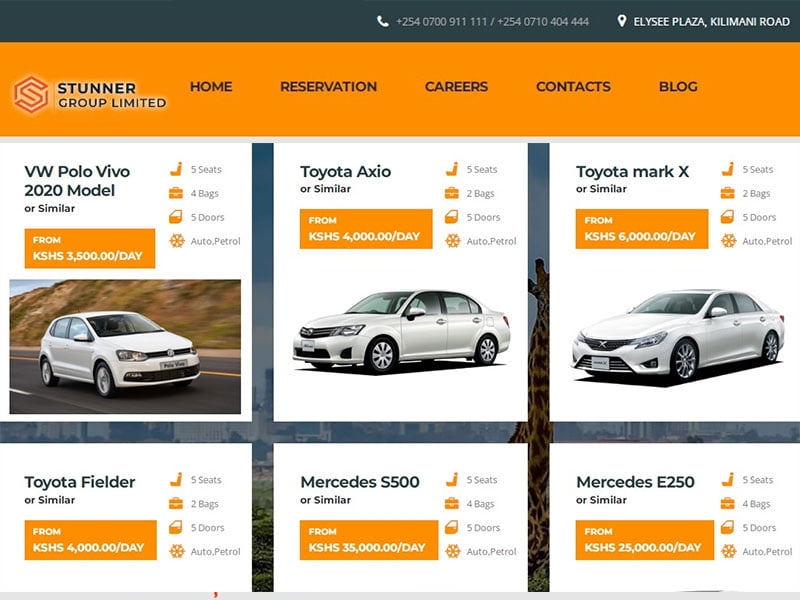Image resolution: width=800 pixels, height=600 pixels.
Task: Click the Mercedes S500 title
Action: coord(360,482)
